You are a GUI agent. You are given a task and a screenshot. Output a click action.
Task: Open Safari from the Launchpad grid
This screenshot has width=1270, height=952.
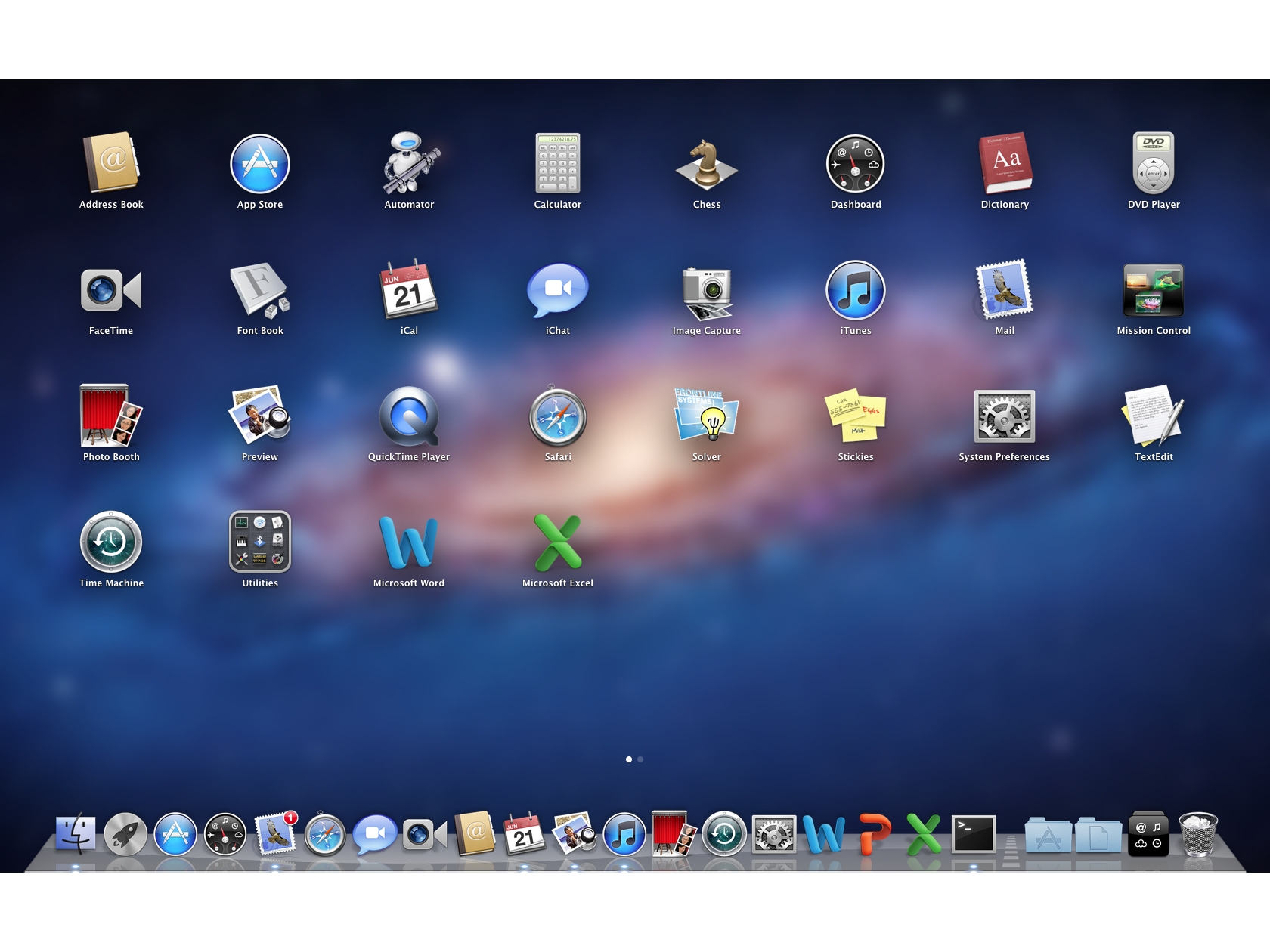point(558,416)
